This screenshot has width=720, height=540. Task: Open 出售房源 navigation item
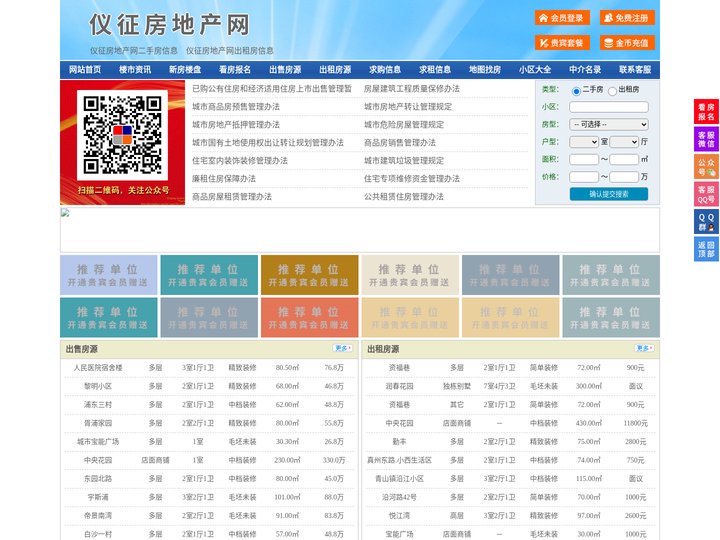285,70
